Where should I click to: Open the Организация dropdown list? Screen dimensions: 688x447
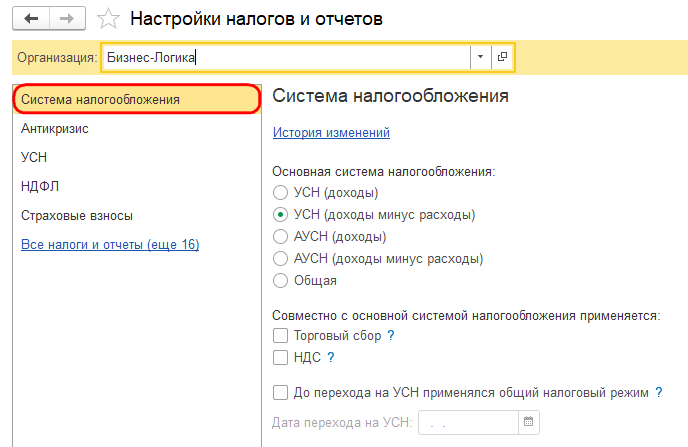click(x=480, y=57)
